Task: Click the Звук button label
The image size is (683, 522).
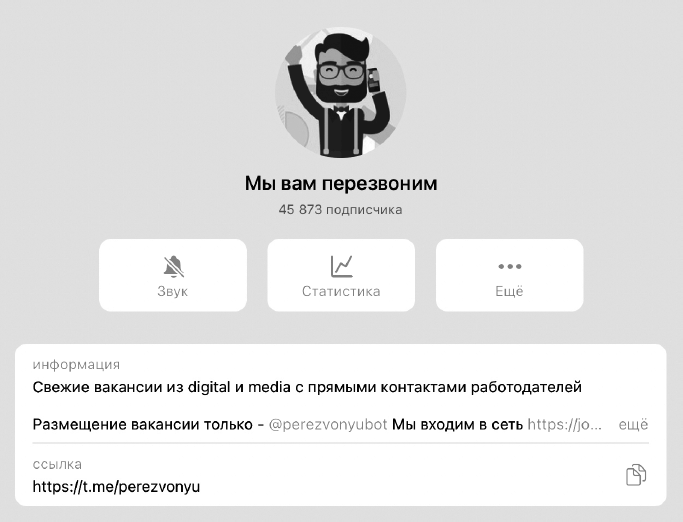Action: point(172,291)
